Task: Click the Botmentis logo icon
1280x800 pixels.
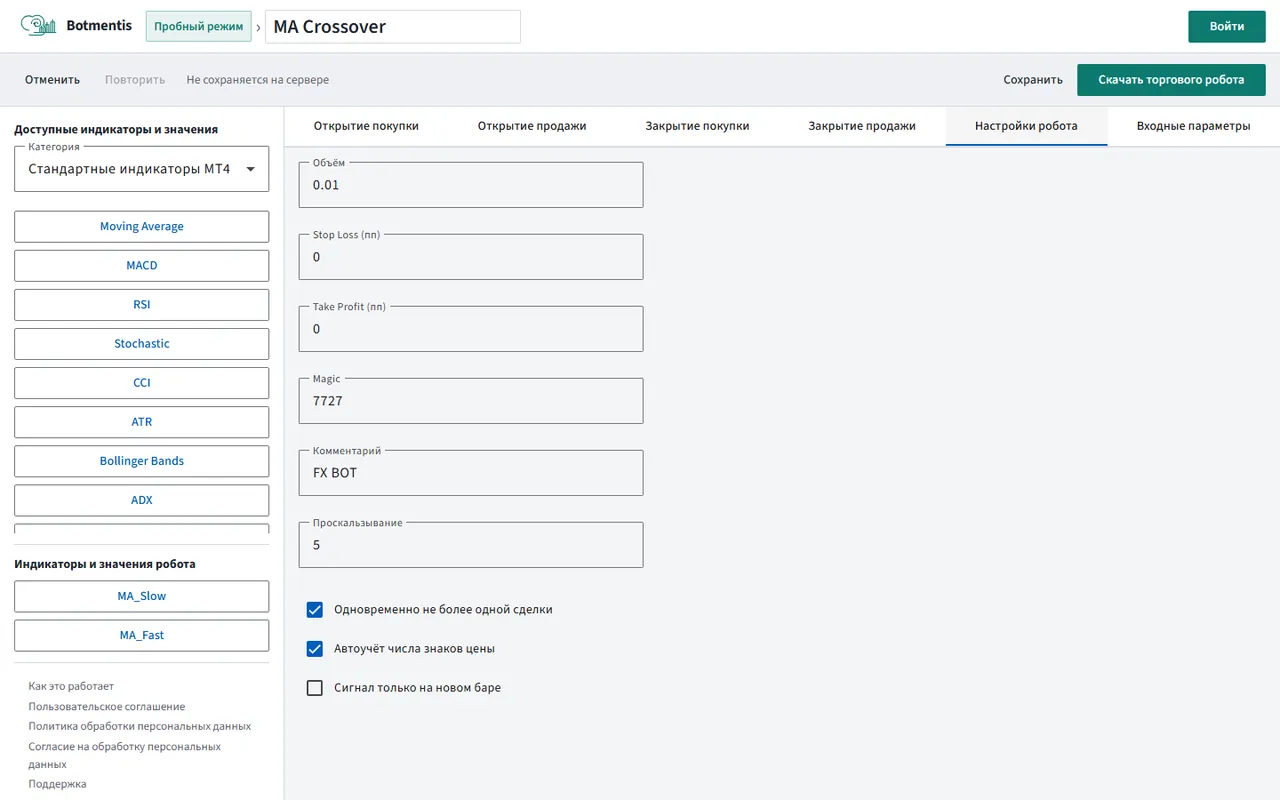Action: coord(38,26)
